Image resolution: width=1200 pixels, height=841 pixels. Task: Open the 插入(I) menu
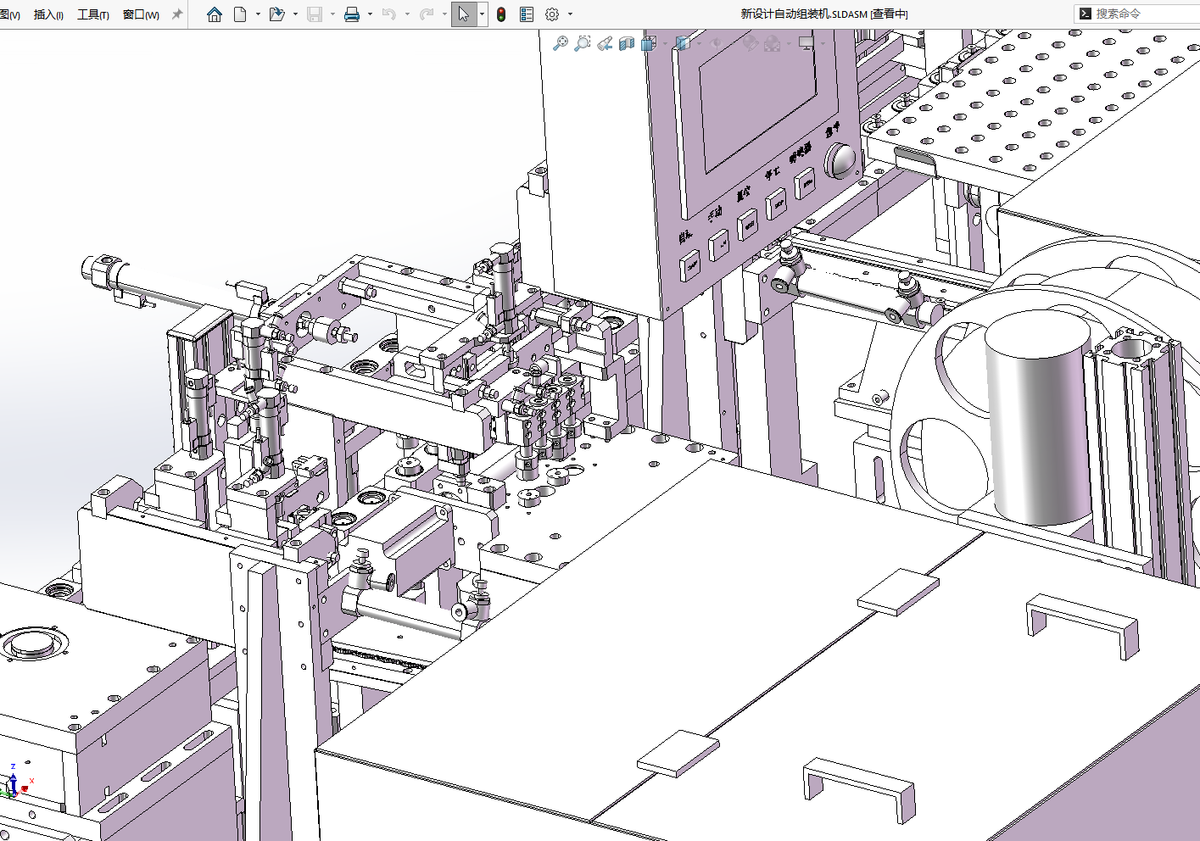[x=49, y=15]
